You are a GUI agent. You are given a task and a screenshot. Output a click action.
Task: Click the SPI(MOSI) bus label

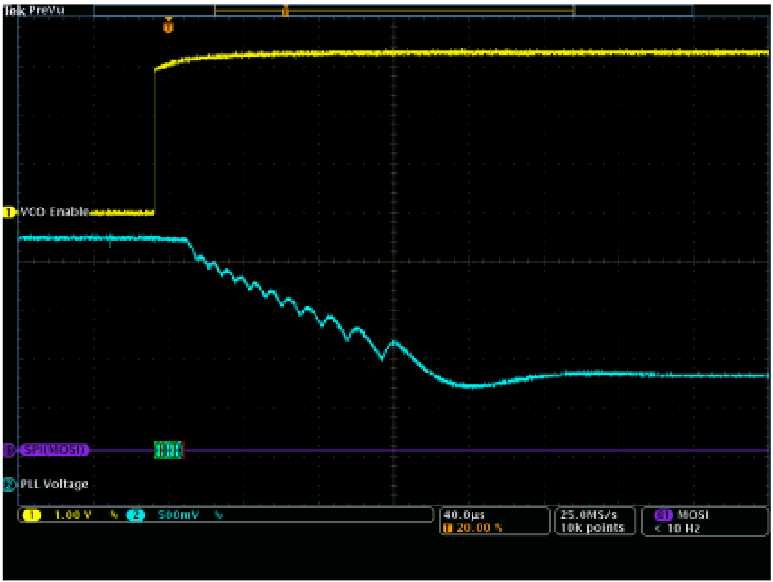click(54, 450)
